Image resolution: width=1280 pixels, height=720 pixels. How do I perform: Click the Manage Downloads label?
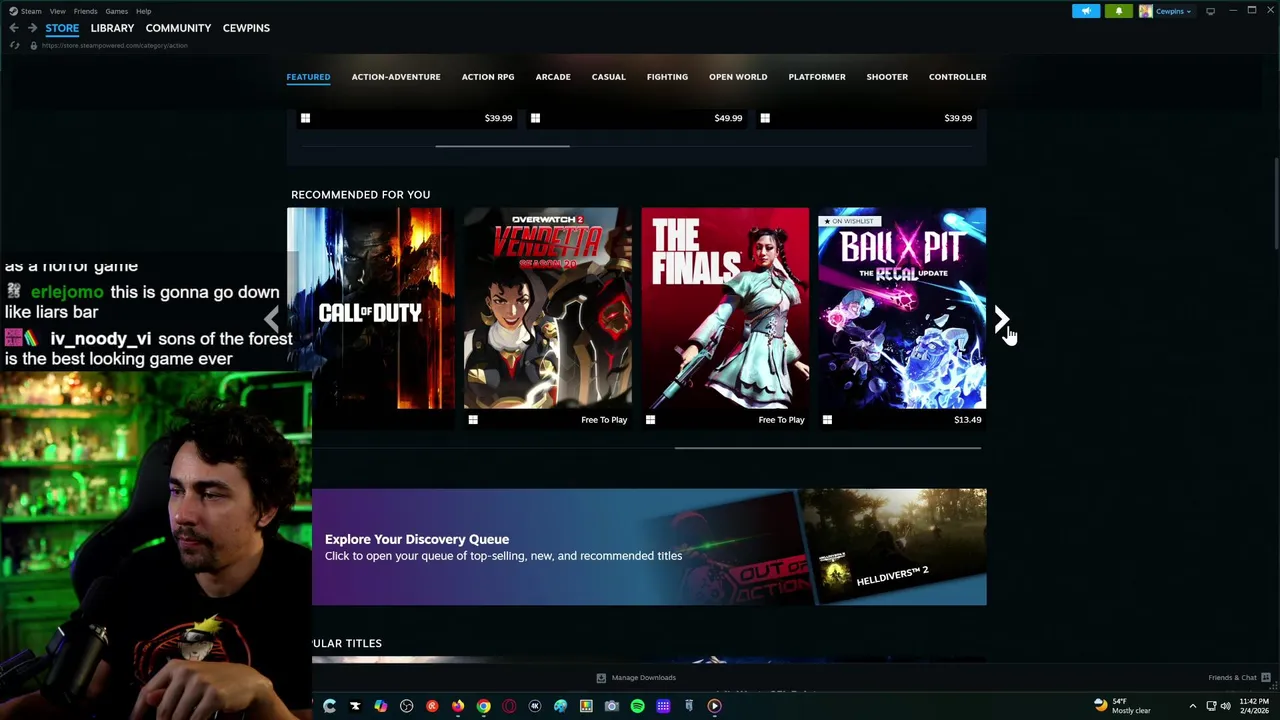pos(644,677)
